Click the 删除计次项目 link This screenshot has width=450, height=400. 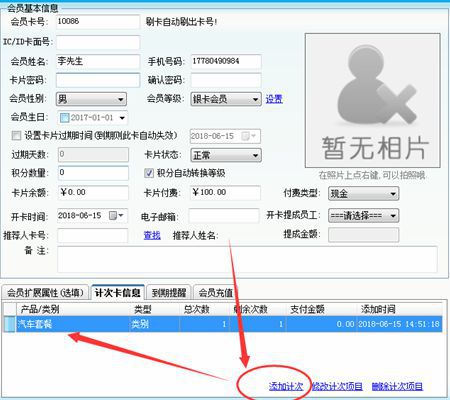pos(397,386)
